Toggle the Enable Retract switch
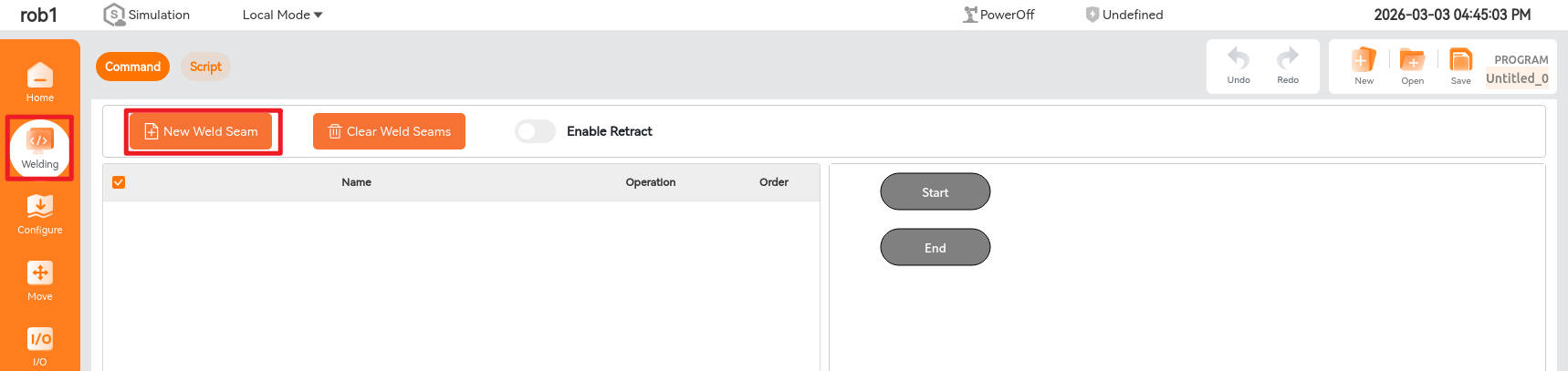Viewport: 1568px width, 371px height. point(535,131)
